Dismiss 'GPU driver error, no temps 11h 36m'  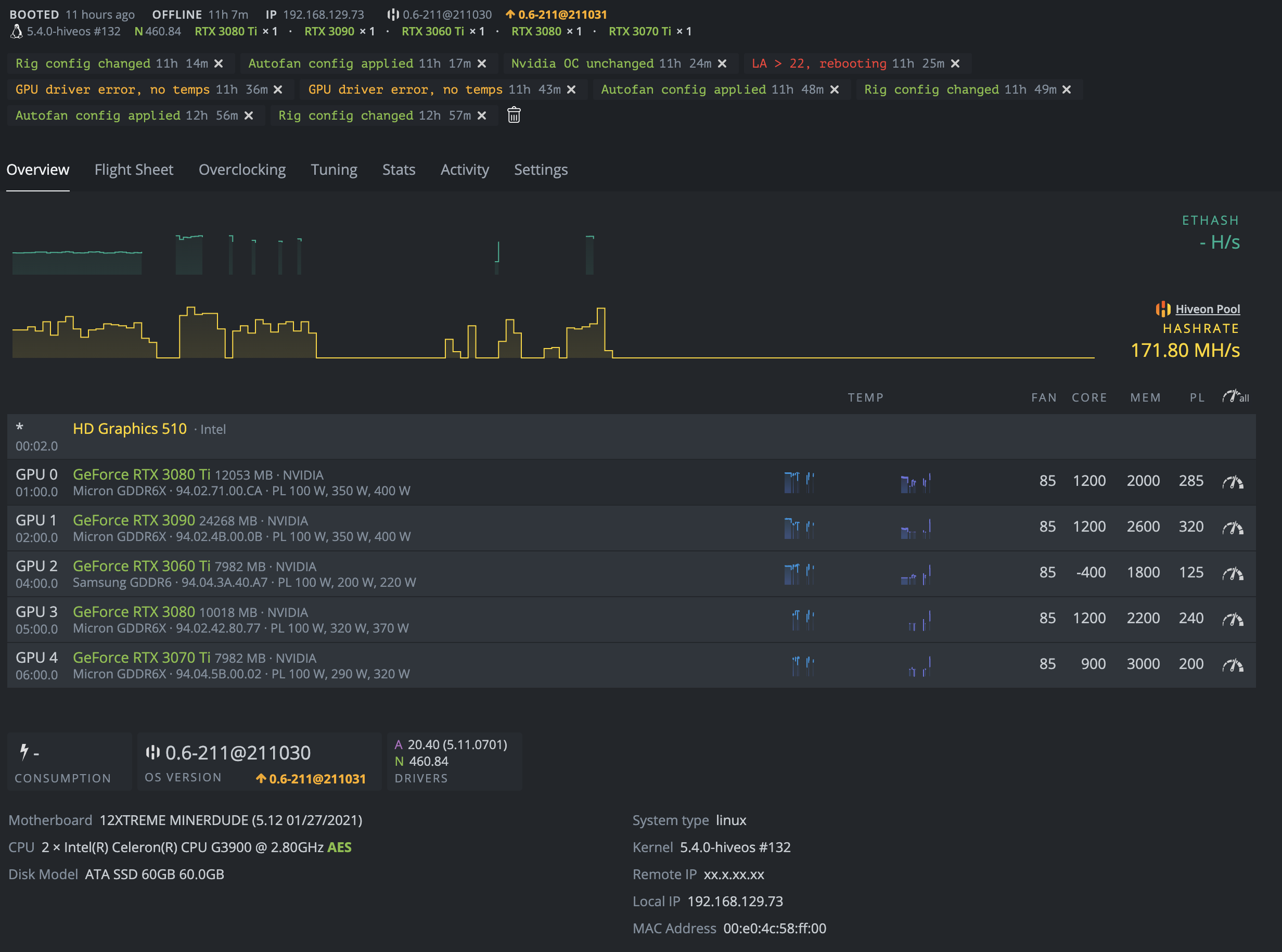[x=278, y=89]
